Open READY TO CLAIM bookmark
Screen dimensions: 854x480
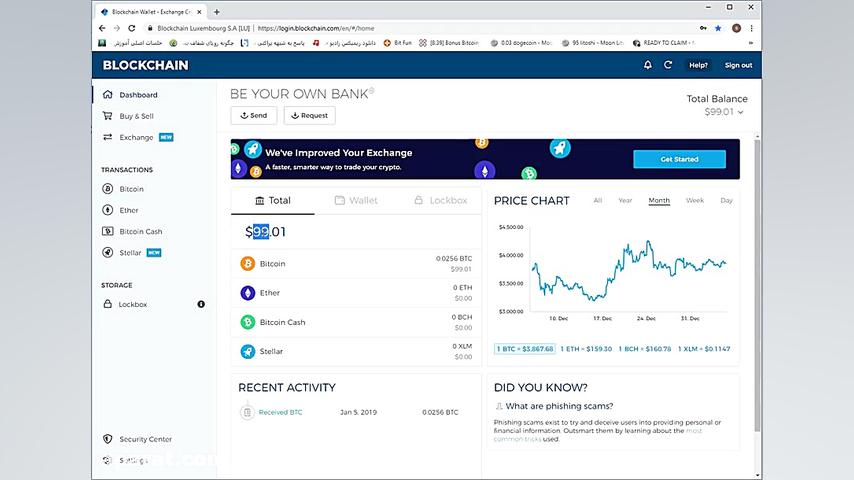point(663,43)
